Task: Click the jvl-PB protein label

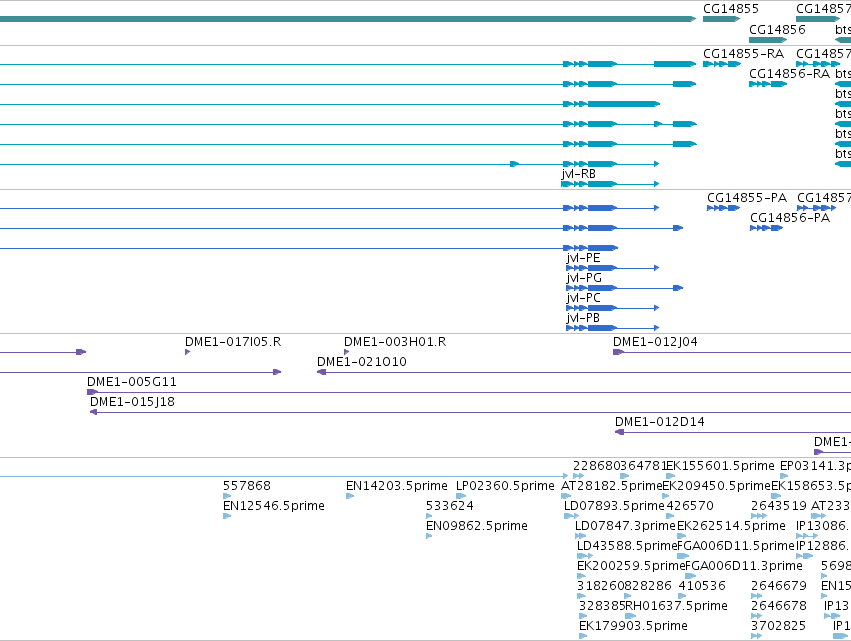Action: coord(583,318)
